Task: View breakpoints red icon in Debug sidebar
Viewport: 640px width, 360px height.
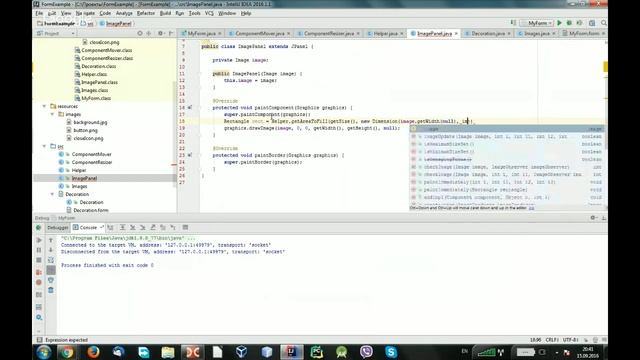Action: [x=39, y=272]
